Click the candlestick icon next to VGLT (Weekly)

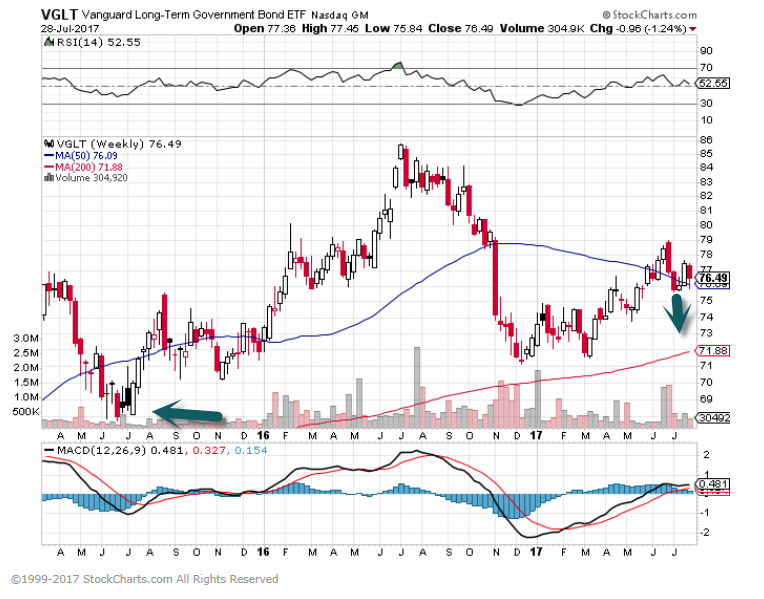(49, 144)
